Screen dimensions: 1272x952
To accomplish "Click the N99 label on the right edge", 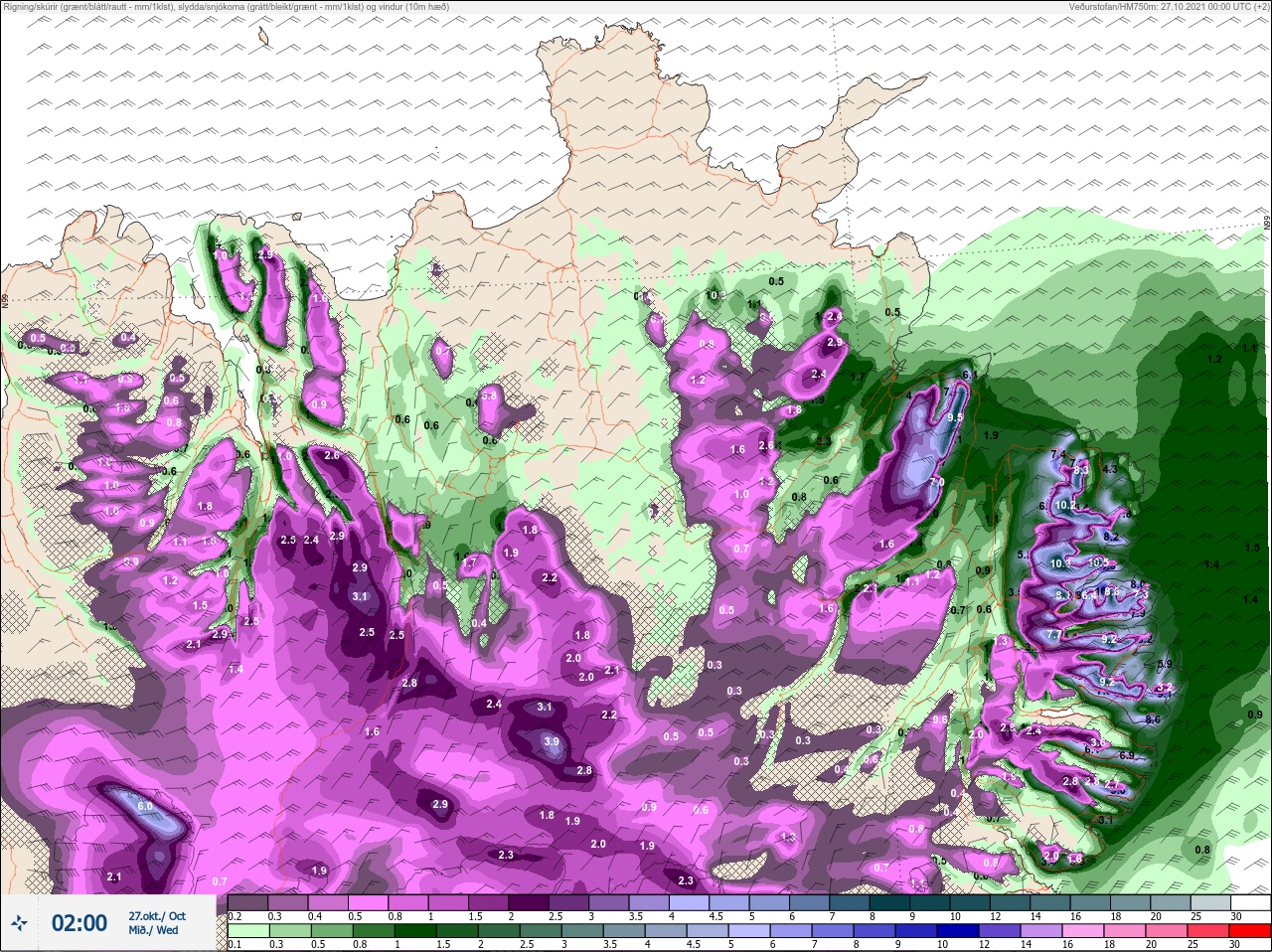I will click(x=1267, y=225).
